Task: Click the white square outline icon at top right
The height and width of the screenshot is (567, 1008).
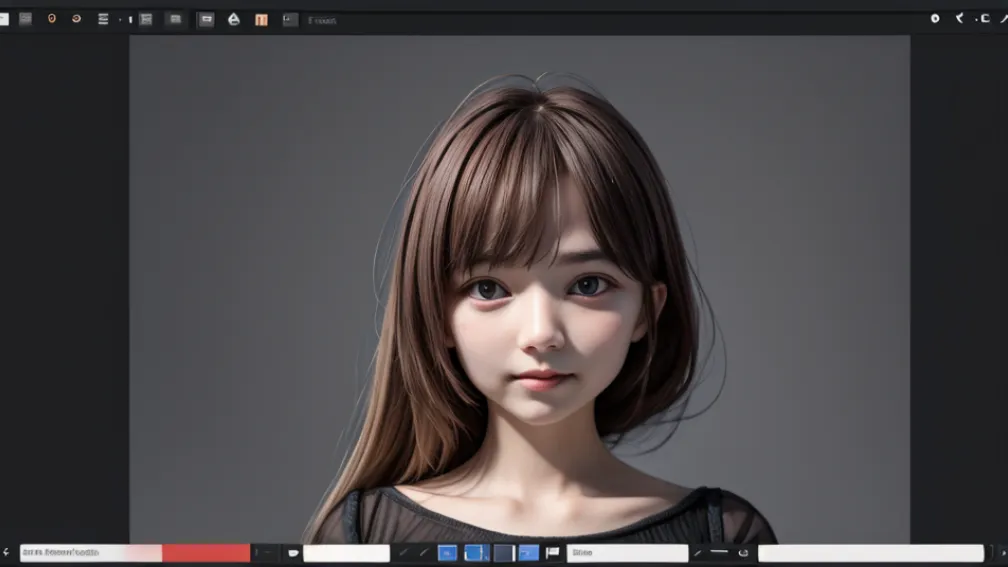Action: 985,19
